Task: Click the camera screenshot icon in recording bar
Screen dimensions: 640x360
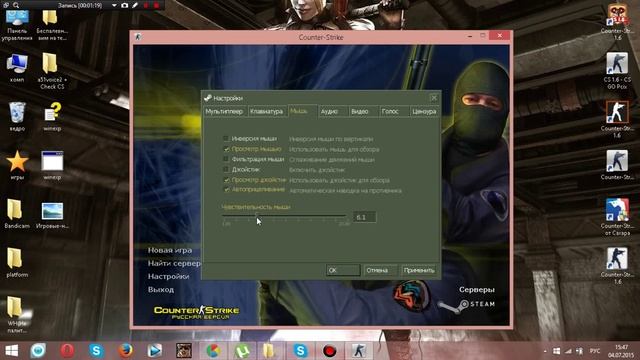Action: pos(124,5)
